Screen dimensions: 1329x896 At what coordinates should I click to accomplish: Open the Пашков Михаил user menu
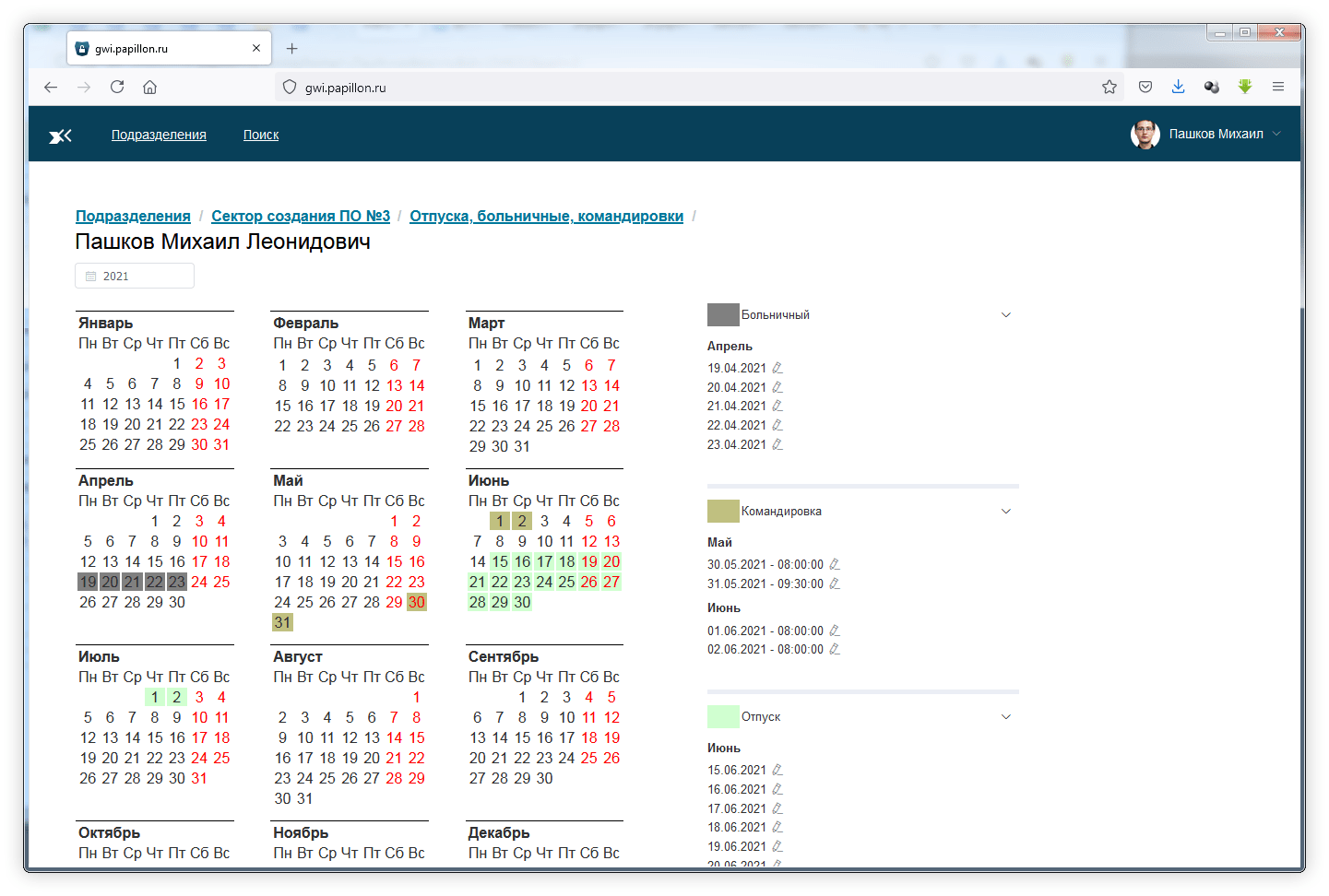(1206, 135)
